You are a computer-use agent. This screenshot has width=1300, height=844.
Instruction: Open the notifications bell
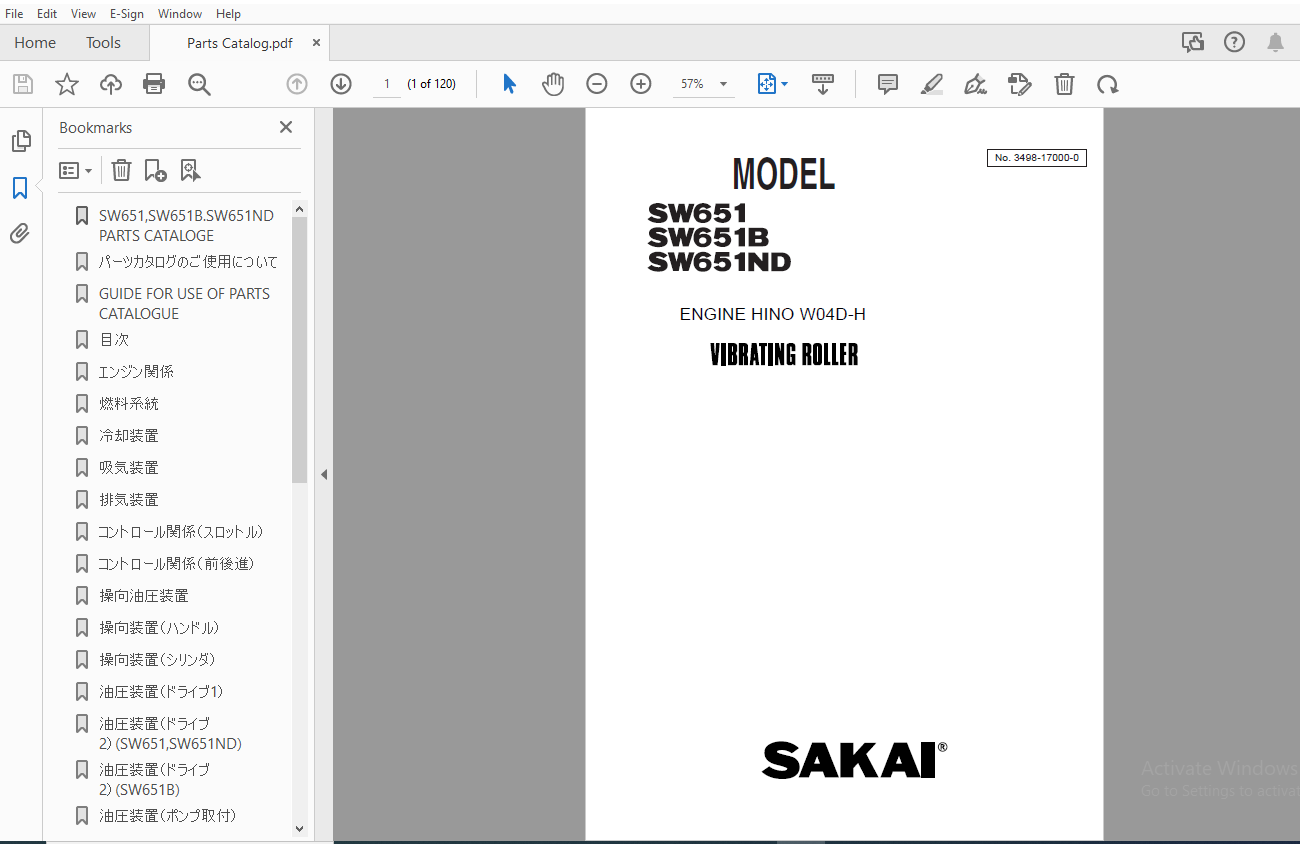click(1276, 42)
